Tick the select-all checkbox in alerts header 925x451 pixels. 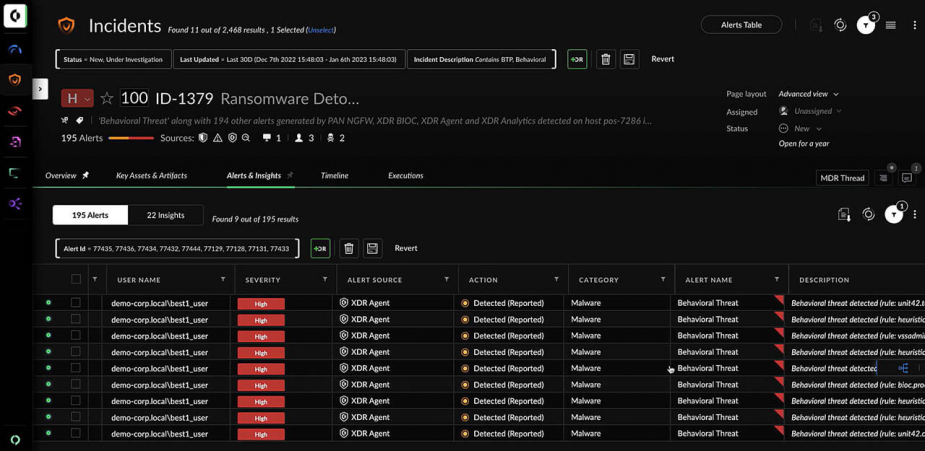[76, 279]
